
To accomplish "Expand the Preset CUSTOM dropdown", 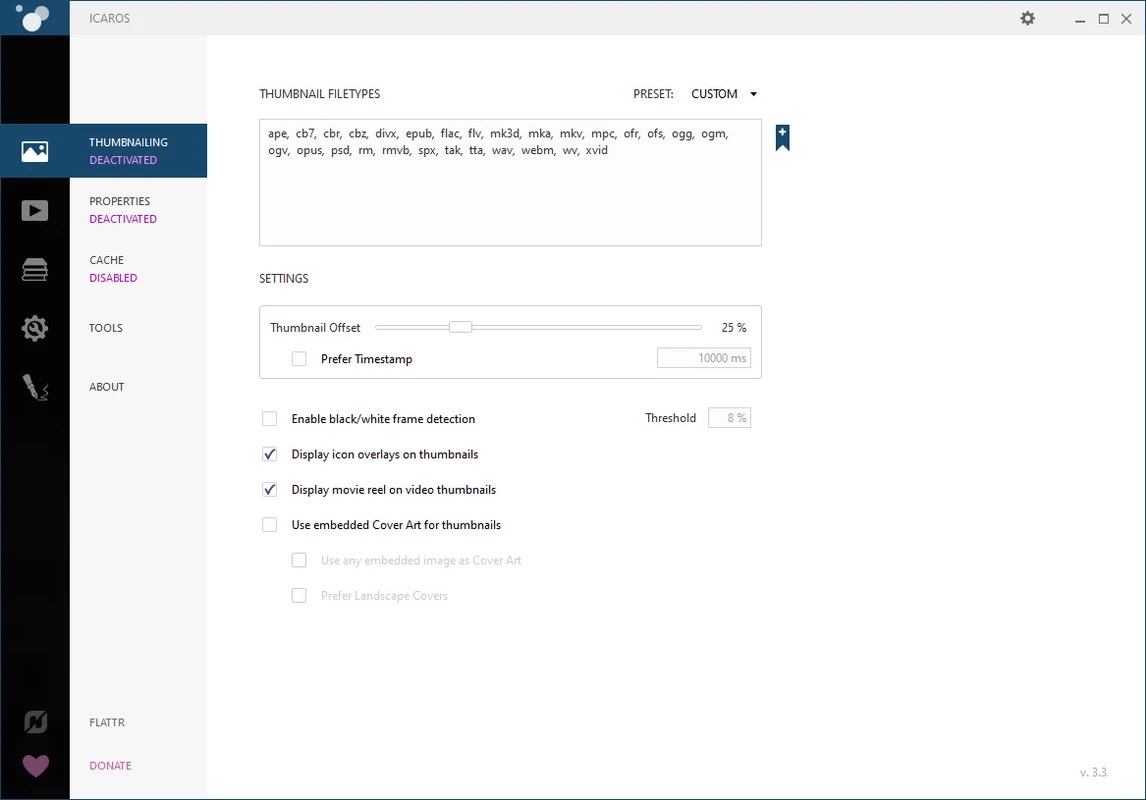I will tap(724, 94).
